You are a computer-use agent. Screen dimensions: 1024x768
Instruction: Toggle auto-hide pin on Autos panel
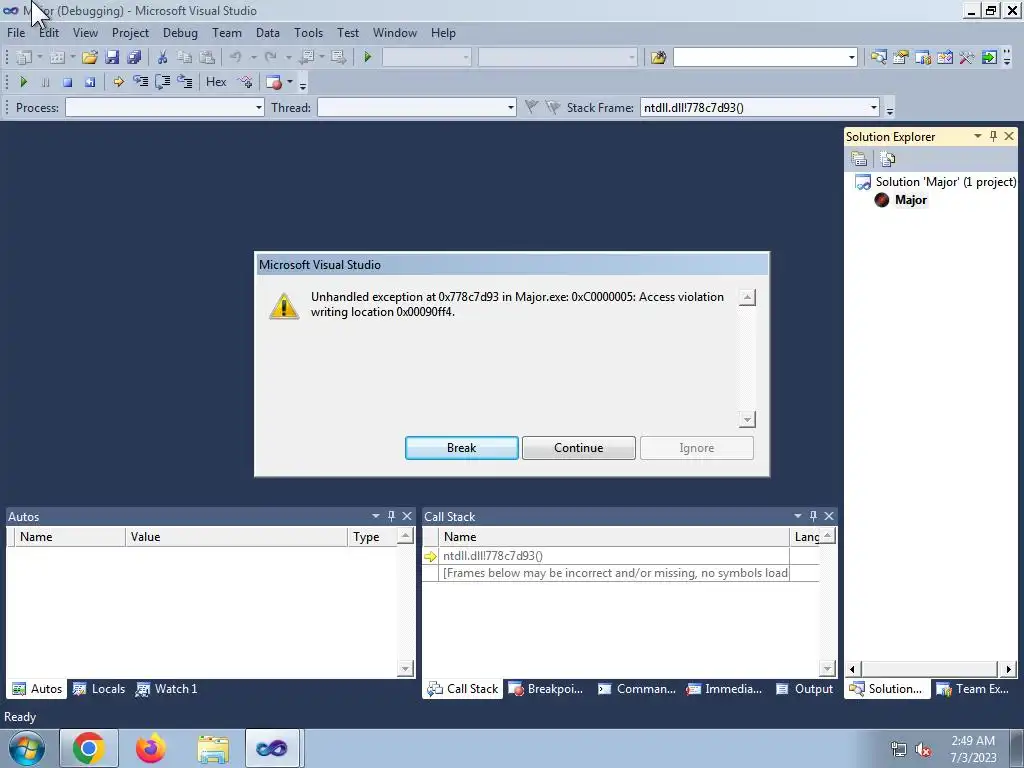point(391,516)
